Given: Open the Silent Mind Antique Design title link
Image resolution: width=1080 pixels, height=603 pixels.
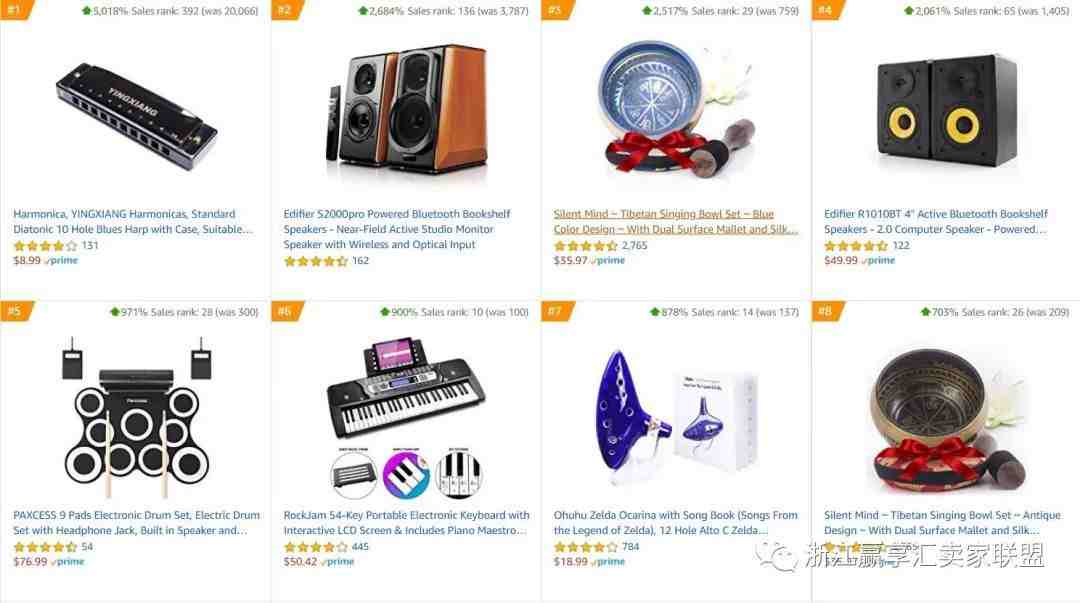Looking at the screenshot, I should click(942, 522).
